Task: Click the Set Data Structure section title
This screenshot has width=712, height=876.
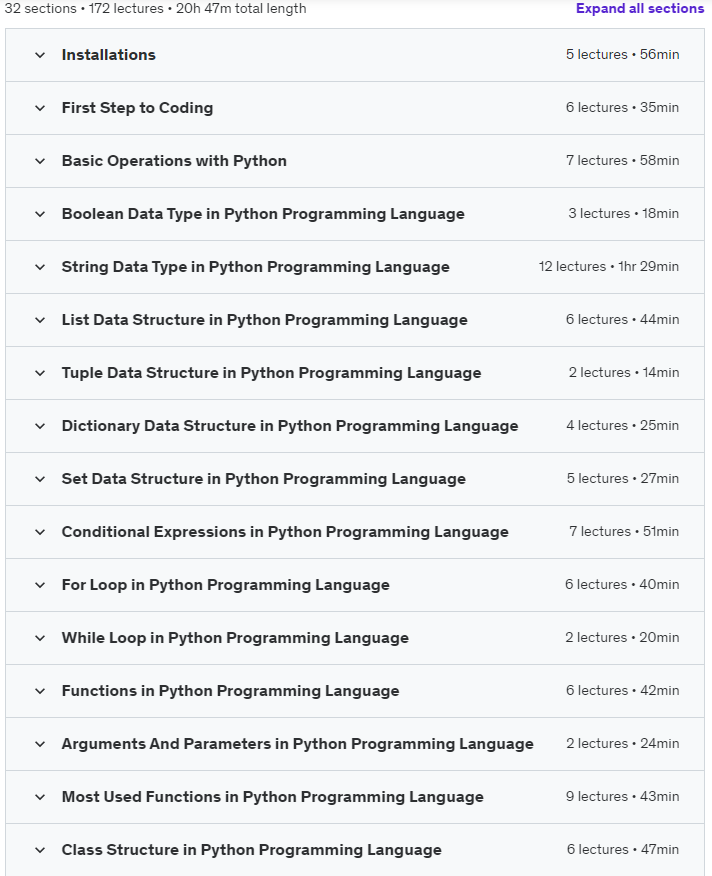Action: [264, 479]
